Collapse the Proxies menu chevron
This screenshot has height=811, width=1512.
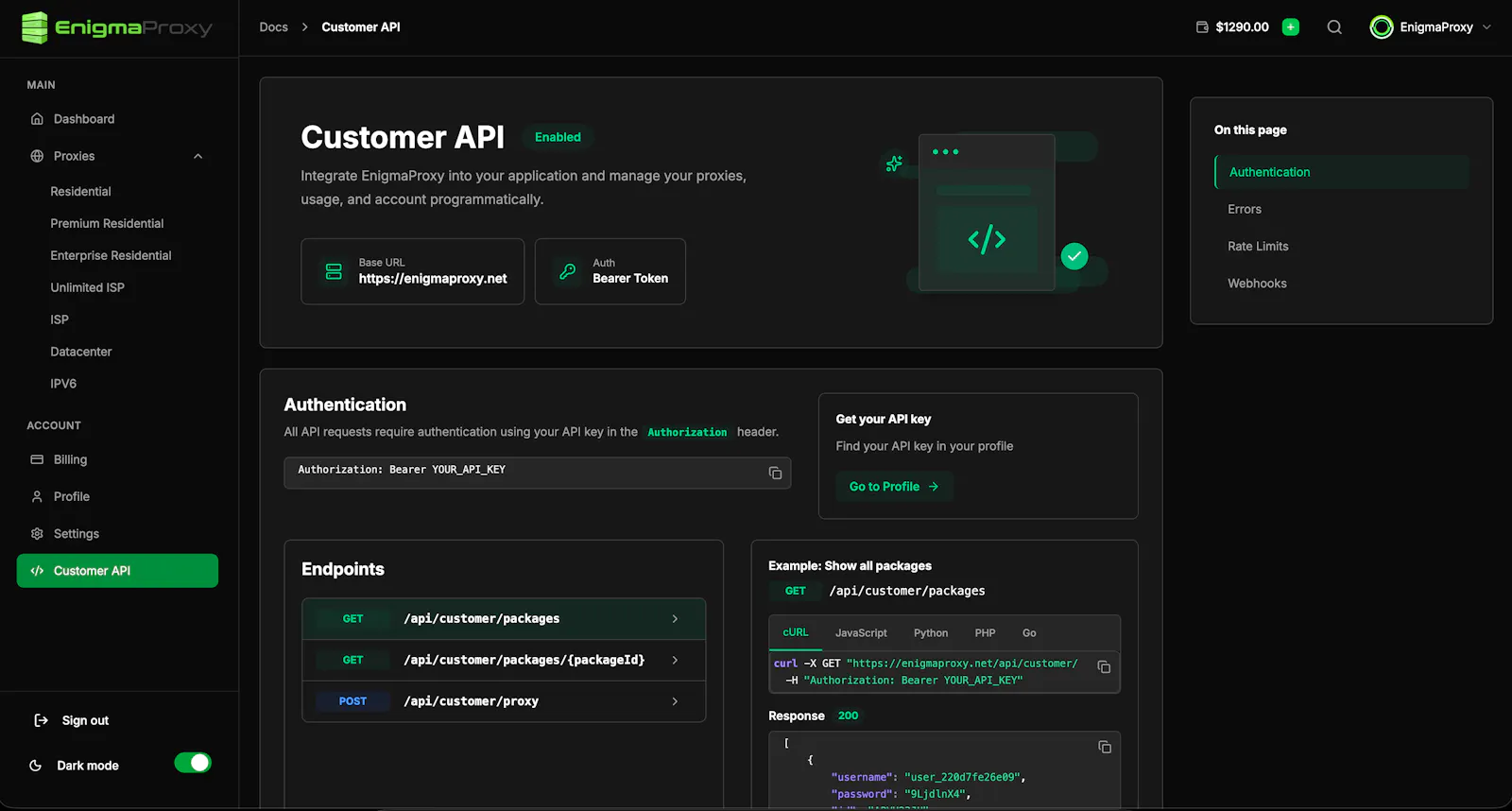click(198, 156)
